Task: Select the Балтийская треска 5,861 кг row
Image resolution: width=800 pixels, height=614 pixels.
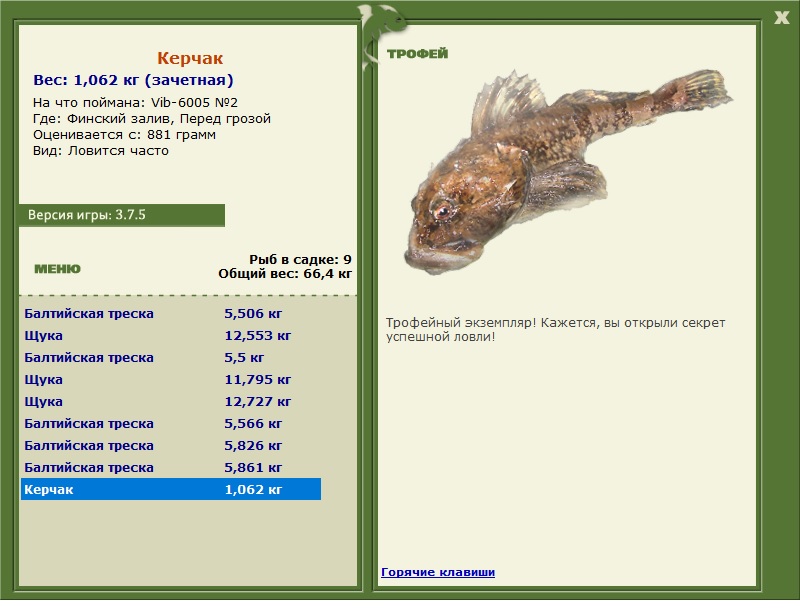Action: click(171, 467)
